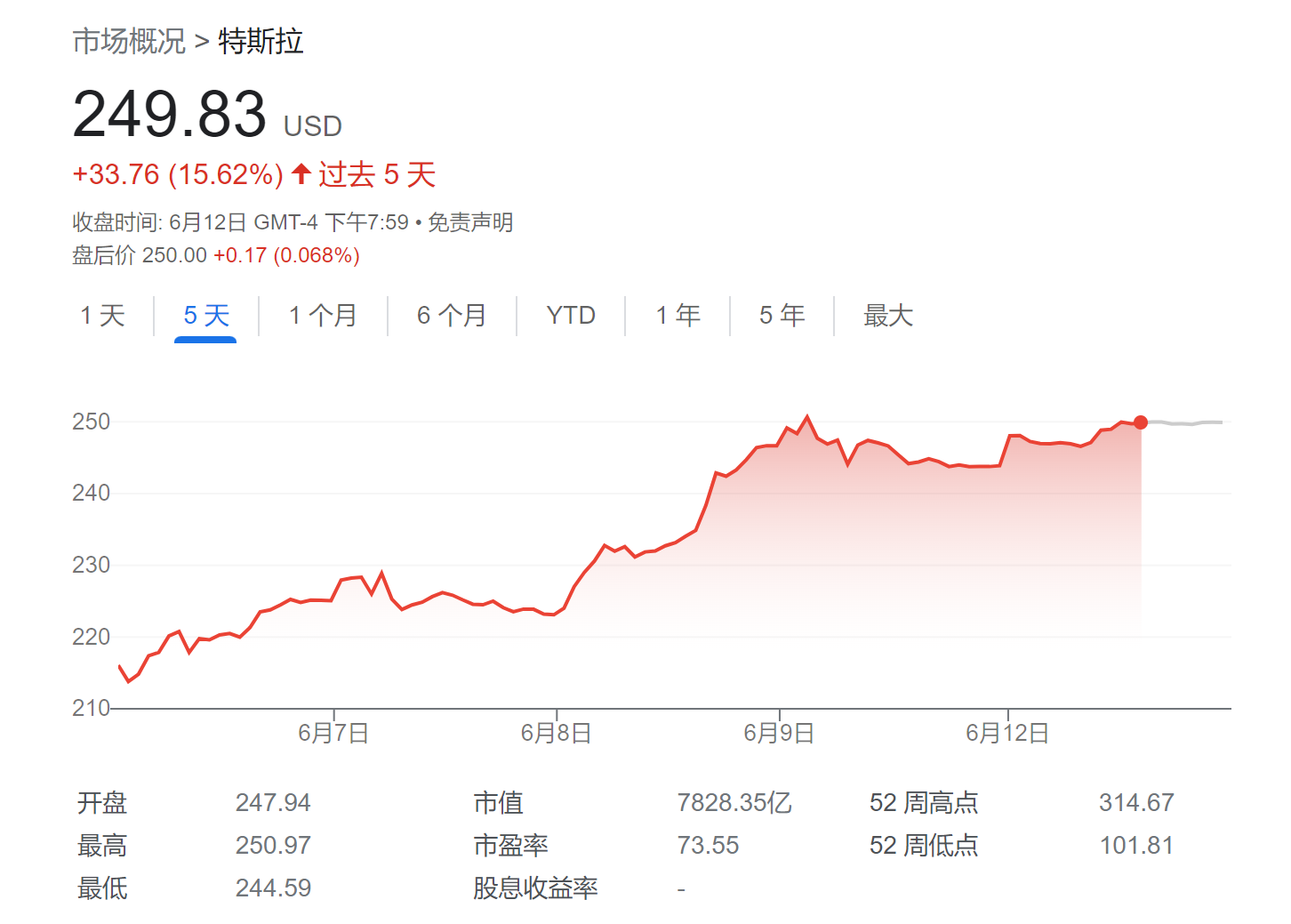1291x924 pixels.
Task: Click the red up-arrow price change icon
Action: click(x=301, y=173)
